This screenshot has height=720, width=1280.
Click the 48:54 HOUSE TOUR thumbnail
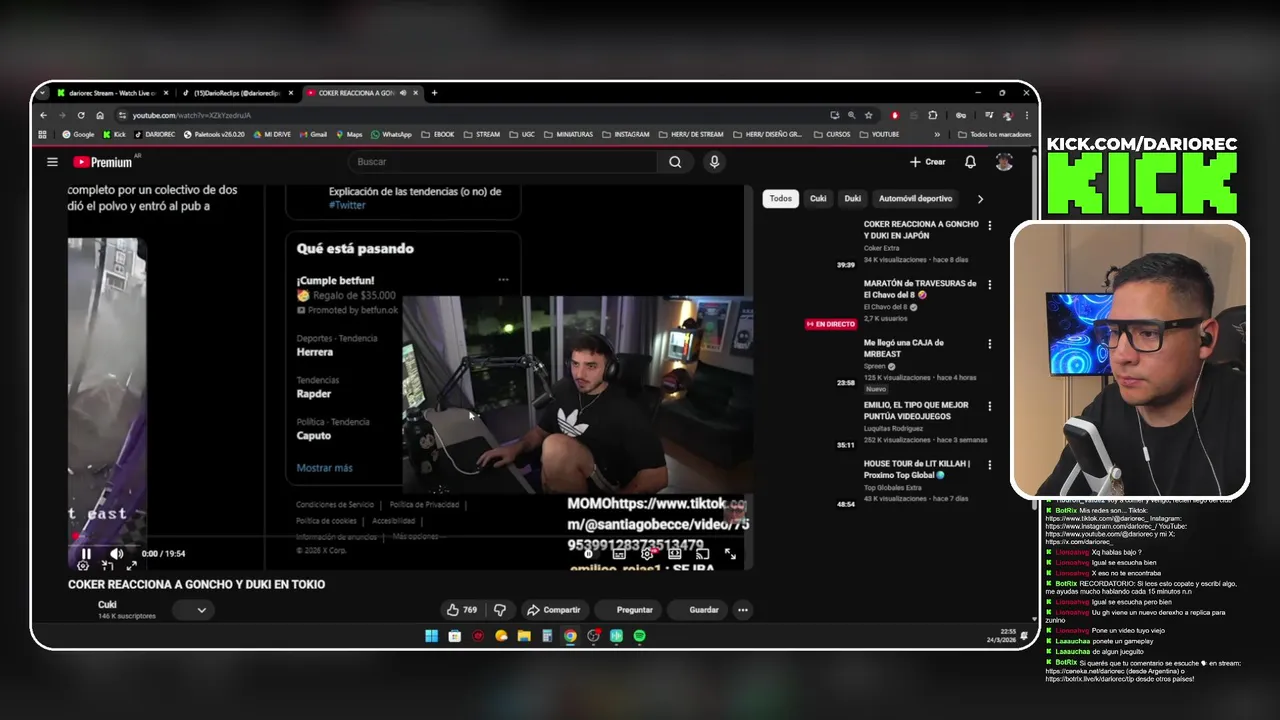808,483
